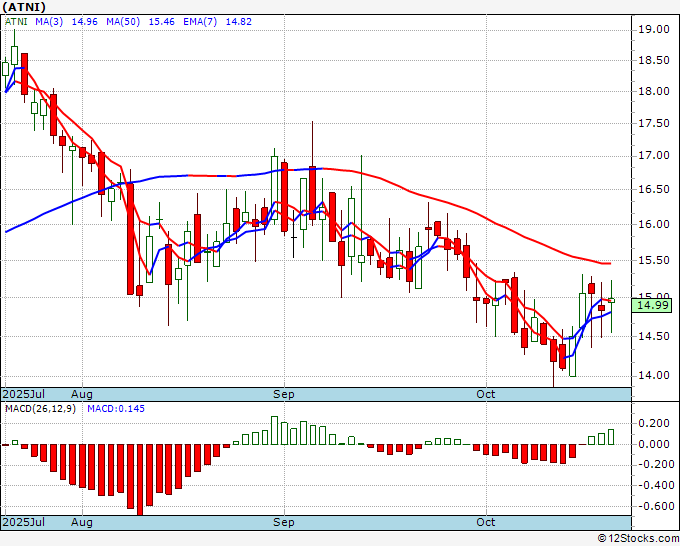Click Aug on the MACD panel axis
Image resolution: width=680 pixels, height=546 pixels.
[x=82, y=522]
